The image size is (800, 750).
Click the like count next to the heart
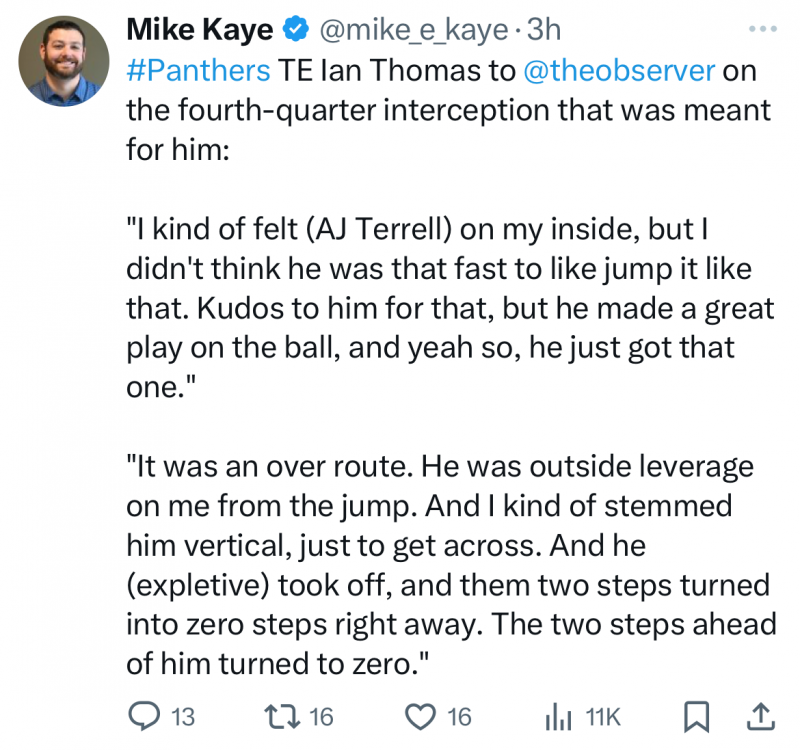(459, 717)
